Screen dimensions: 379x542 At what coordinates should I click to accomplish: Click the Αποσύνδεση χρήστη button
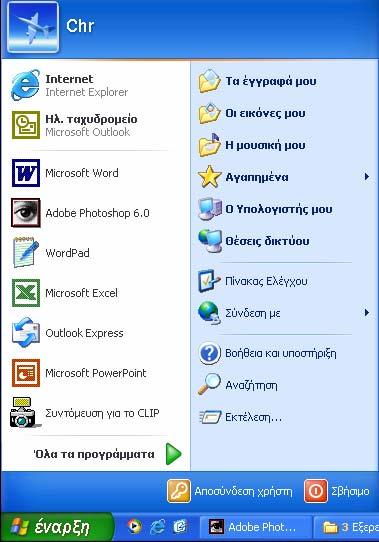pos(230,491)
